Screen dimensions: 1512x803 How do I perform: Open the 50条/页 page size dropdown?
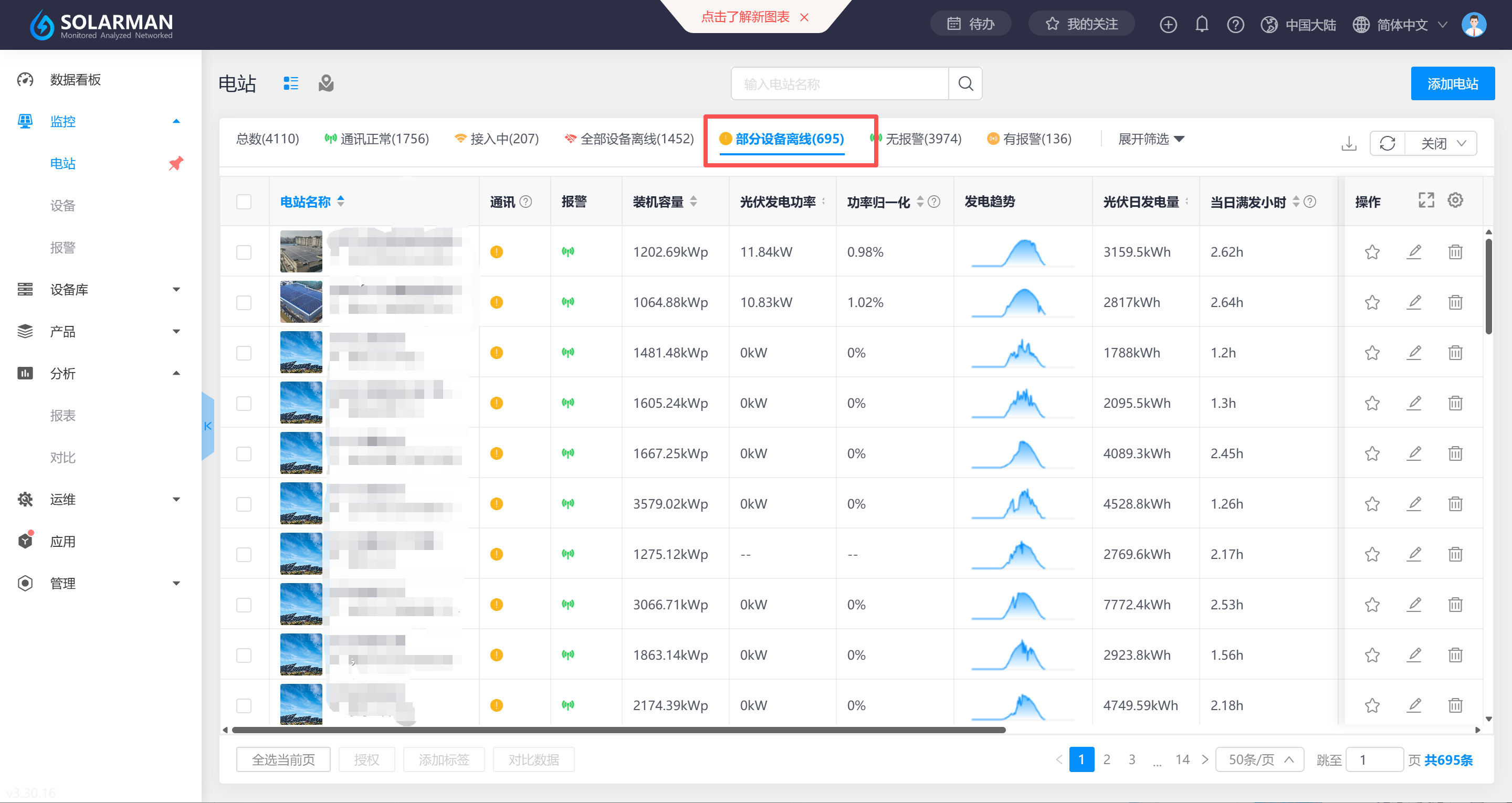coord(1259,759)
